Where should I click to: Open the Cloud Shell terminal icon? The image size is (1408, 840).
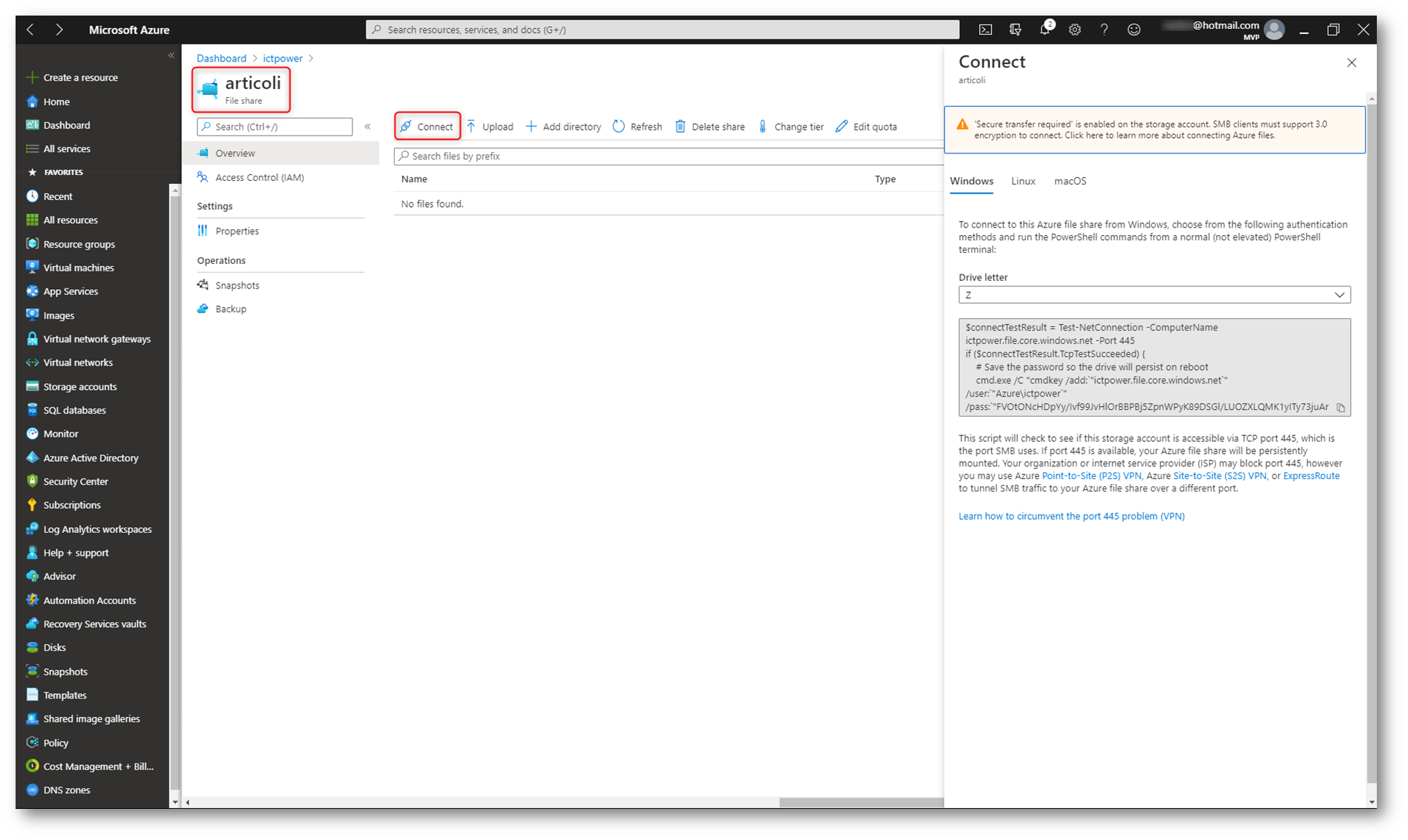[x=985, y=30]
